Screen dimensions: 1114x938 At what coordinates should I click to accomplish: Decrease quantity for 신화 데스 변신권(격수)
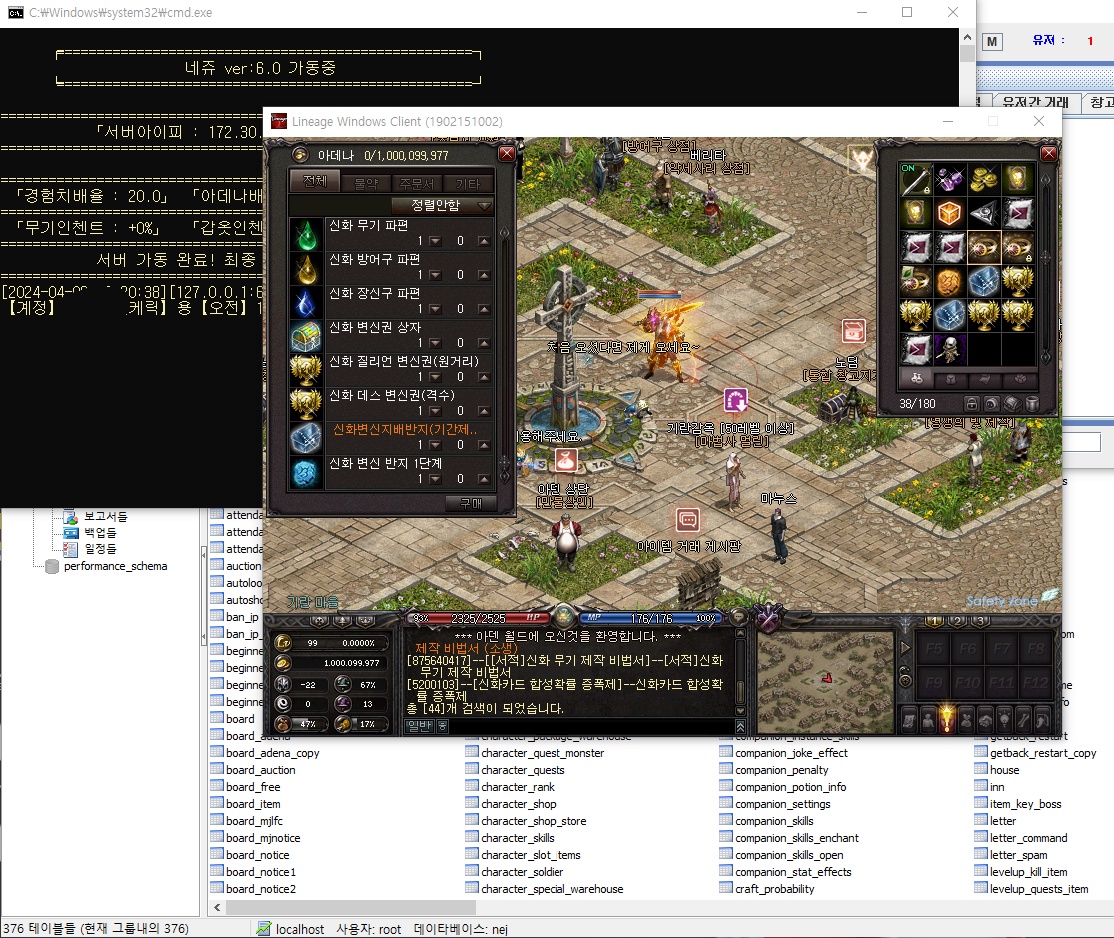(436, 411)
